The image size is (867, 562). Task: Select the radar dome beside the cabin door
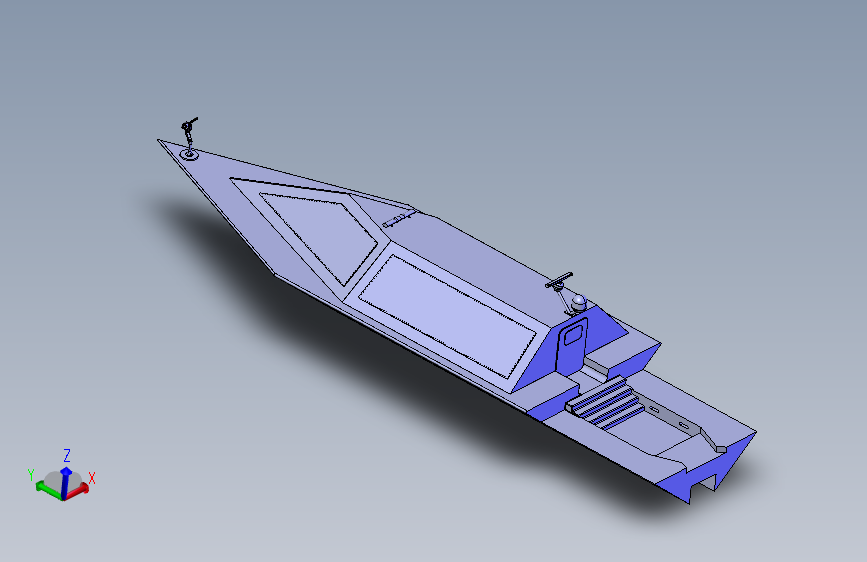coord(578,303)
